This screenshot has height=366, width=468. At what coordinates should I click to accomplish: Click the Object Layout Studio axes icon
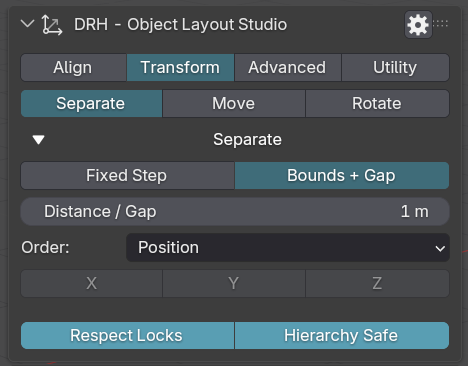coord(52,25)
